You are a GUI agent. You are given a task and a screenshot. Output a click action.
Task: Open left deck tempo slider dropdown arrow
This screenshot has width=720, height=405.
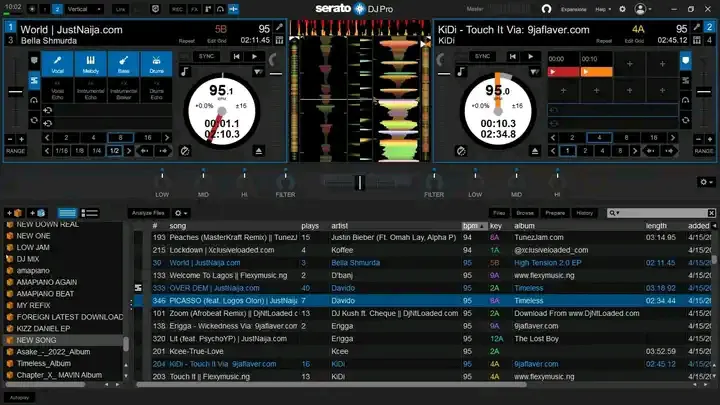coord(259,72)
